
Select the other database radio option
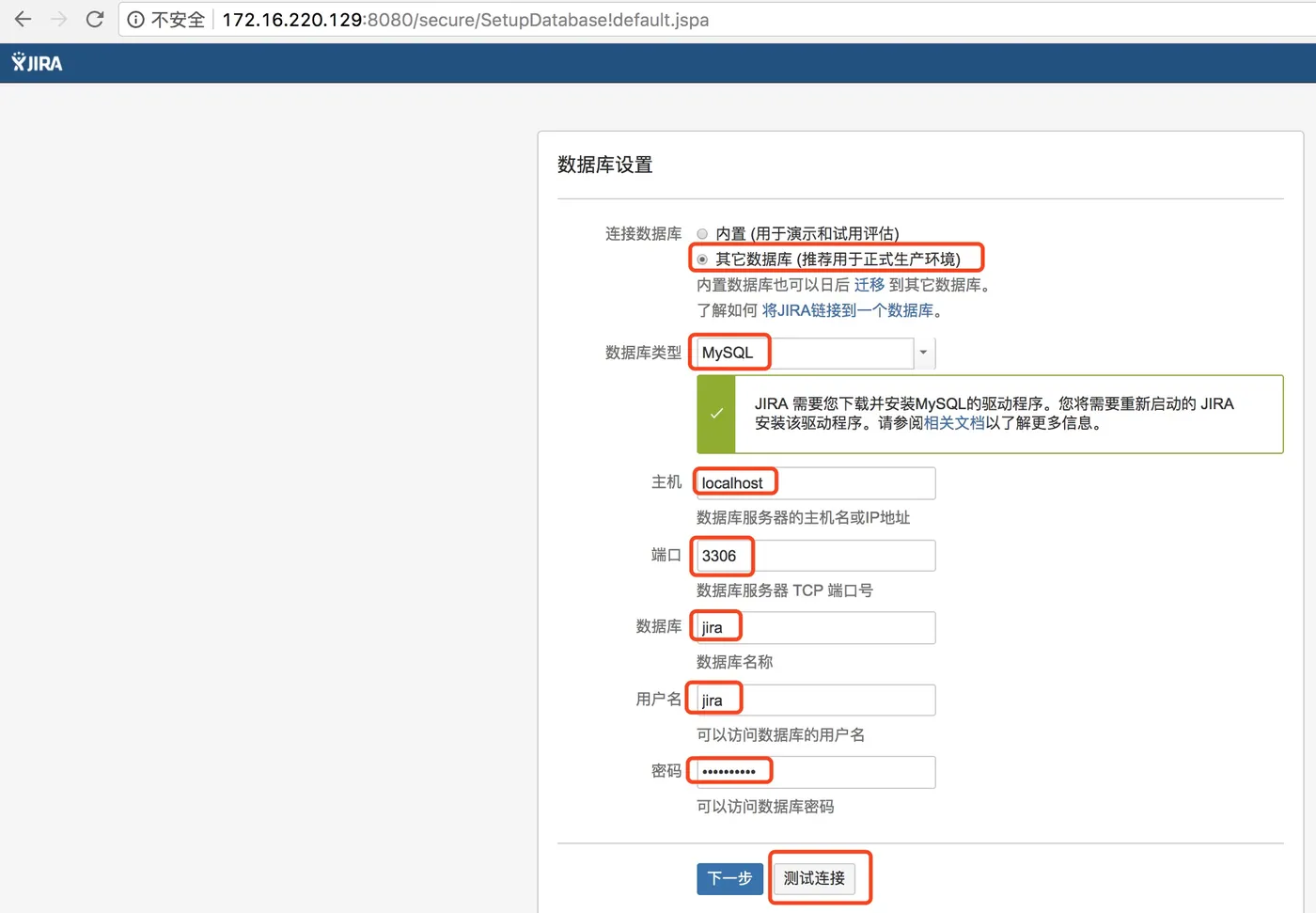pyautogui.click(x=702, y=260)
